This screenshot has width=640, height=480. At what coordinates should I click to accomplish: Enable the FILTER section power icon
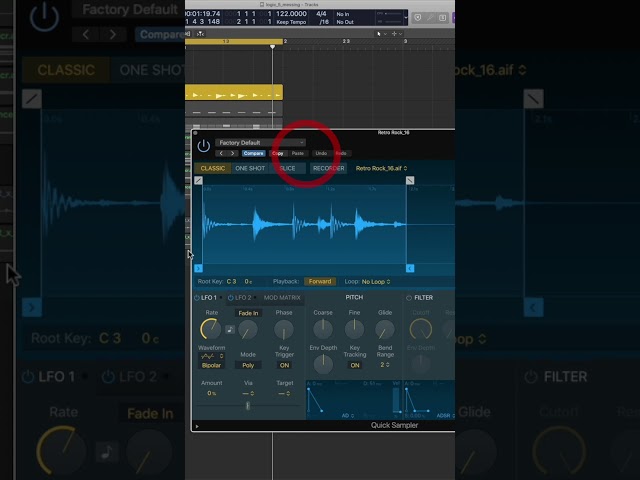point(409,298)
